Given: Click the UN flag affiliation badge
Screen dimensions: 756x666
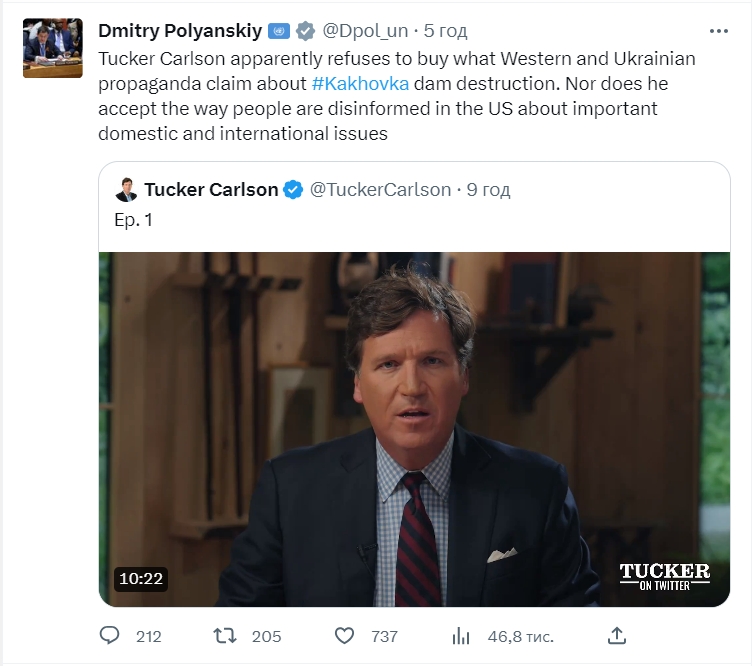Looking at the screenshot, I should [x=279, y=31].
